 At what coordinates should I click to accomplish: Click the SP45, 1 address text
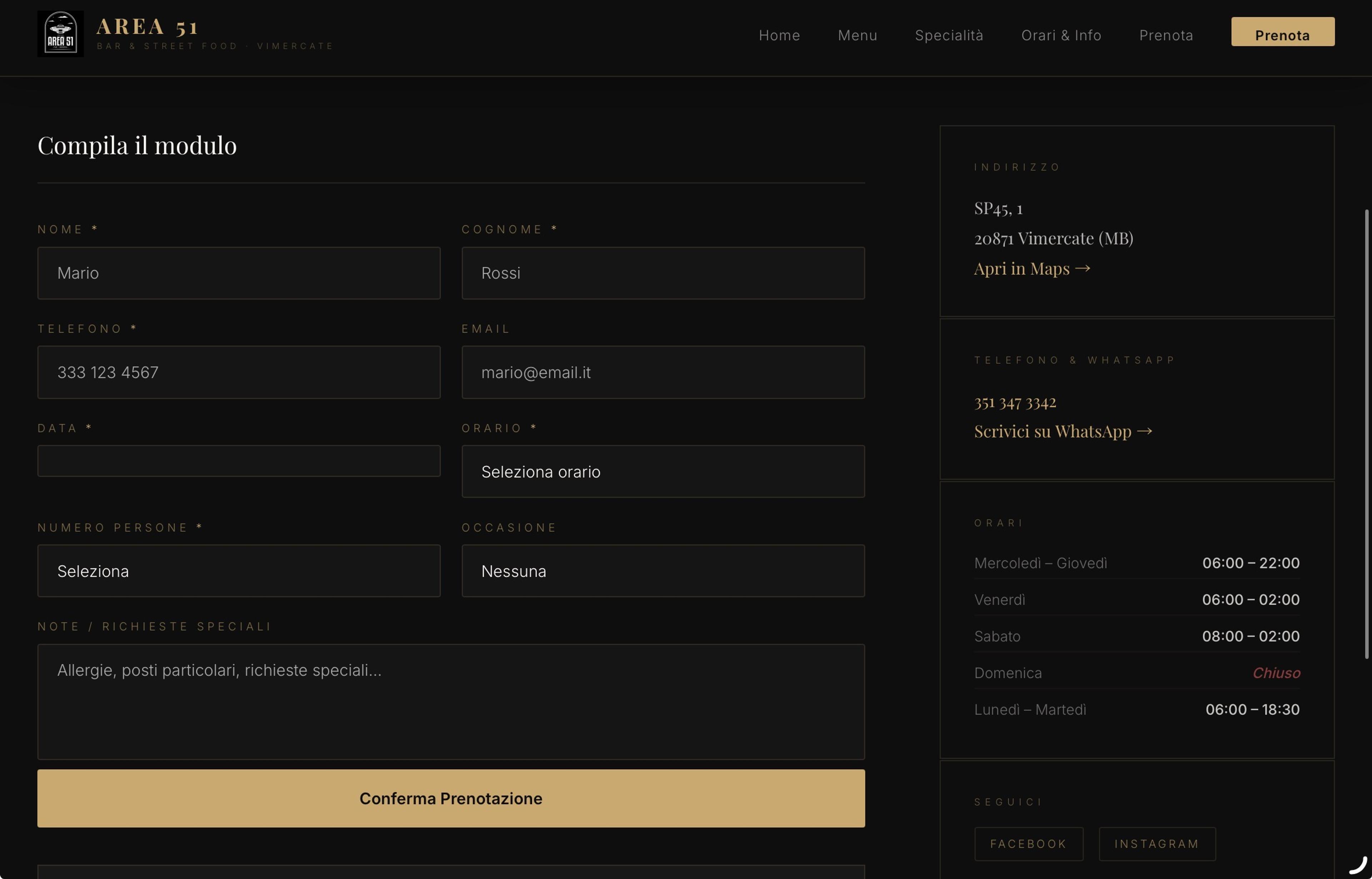(x=998, y=208)
